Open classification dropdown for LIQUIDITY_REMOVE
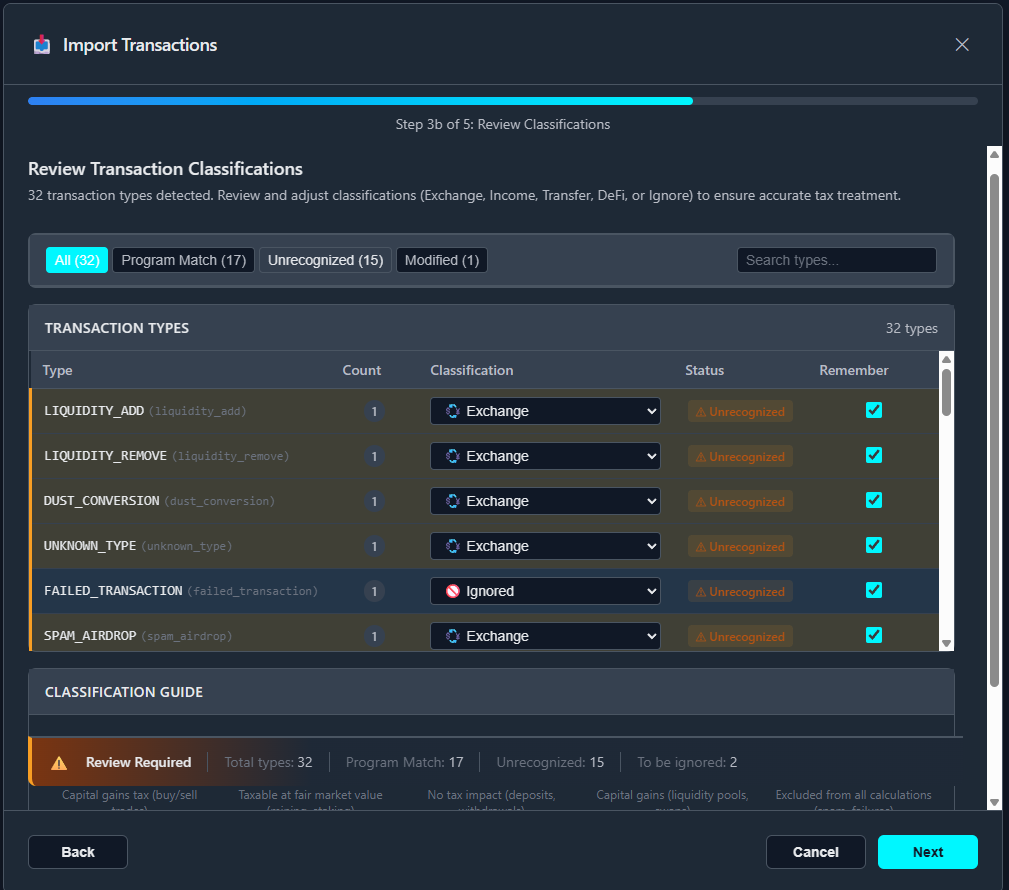Viewport: 1009px width, 890px height. point(545,456)
